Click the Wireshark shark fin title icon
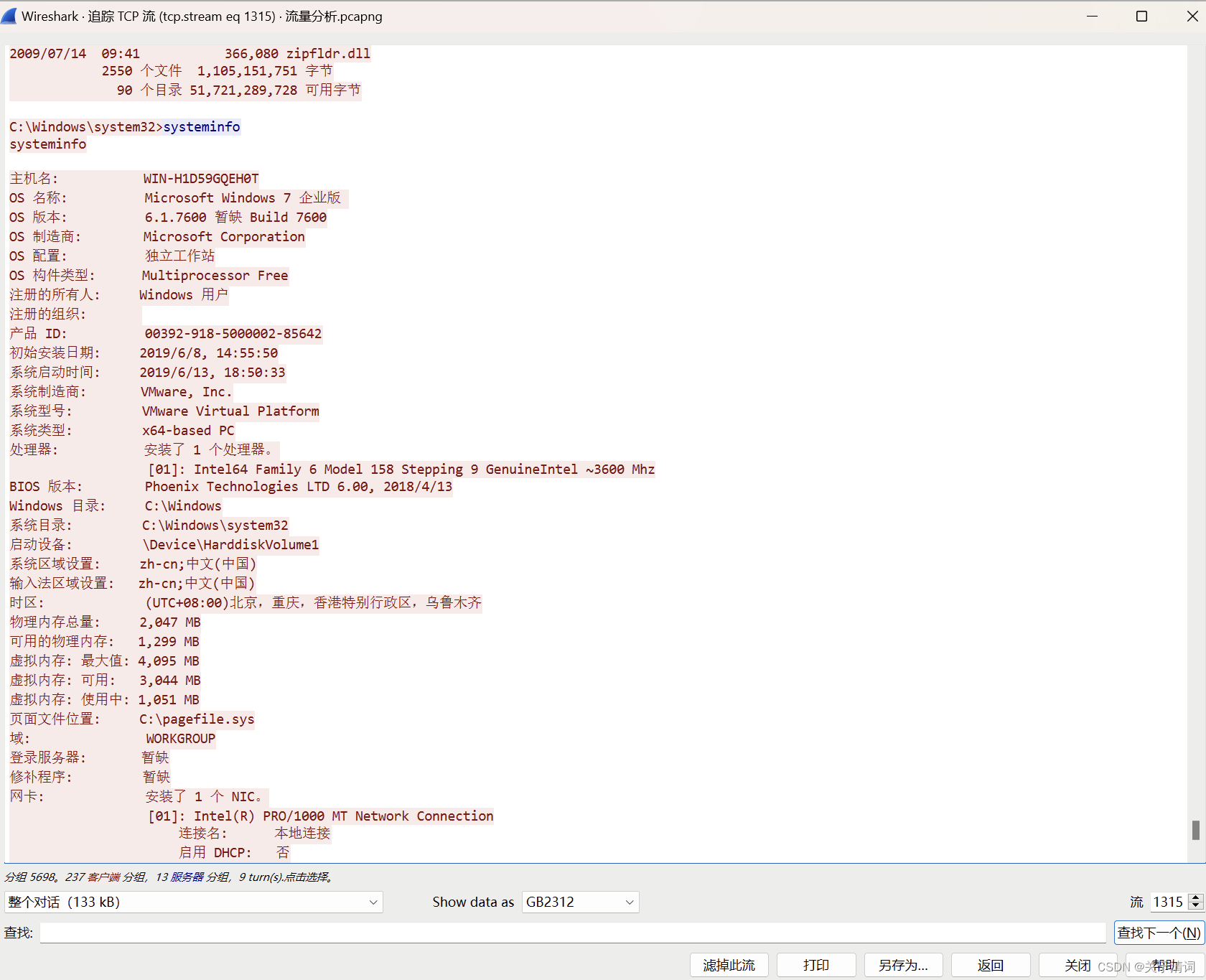 [9, 16]
